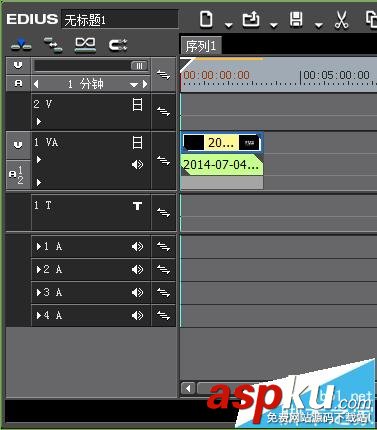The image size is (377, 430).
Task: Toggle sync lock on 2 A track
Action: coord(163,269)
